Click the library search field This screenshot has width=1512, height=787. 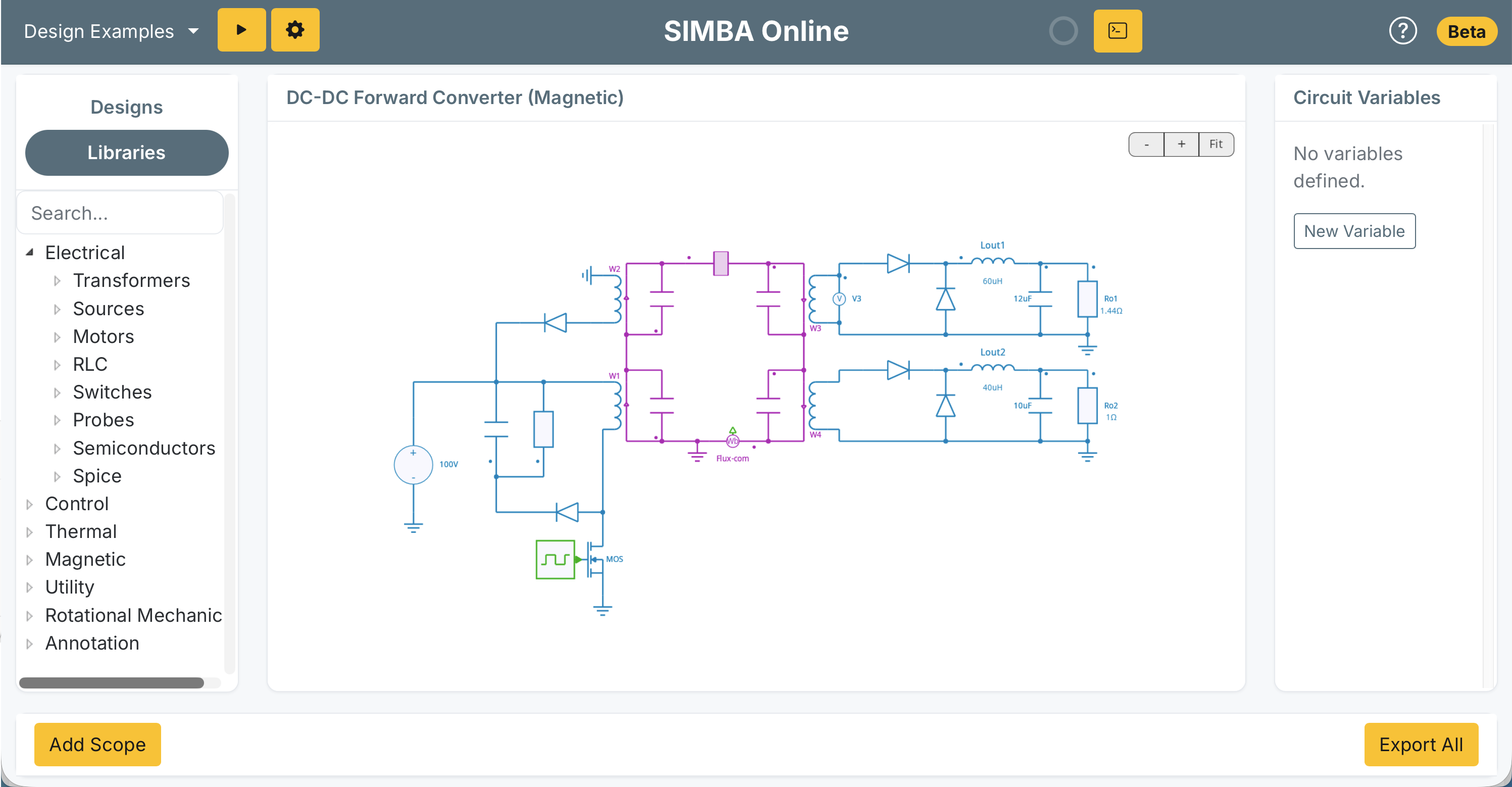[x=120, y=213]
